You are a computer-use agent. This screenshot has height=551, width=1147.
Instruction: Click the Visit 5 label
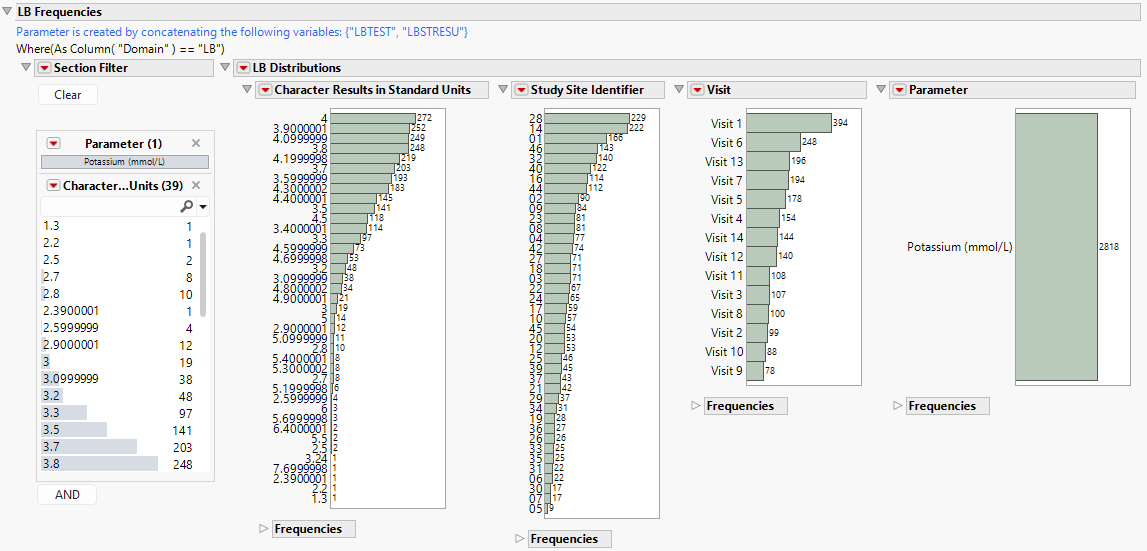click(x=727, y=199)
